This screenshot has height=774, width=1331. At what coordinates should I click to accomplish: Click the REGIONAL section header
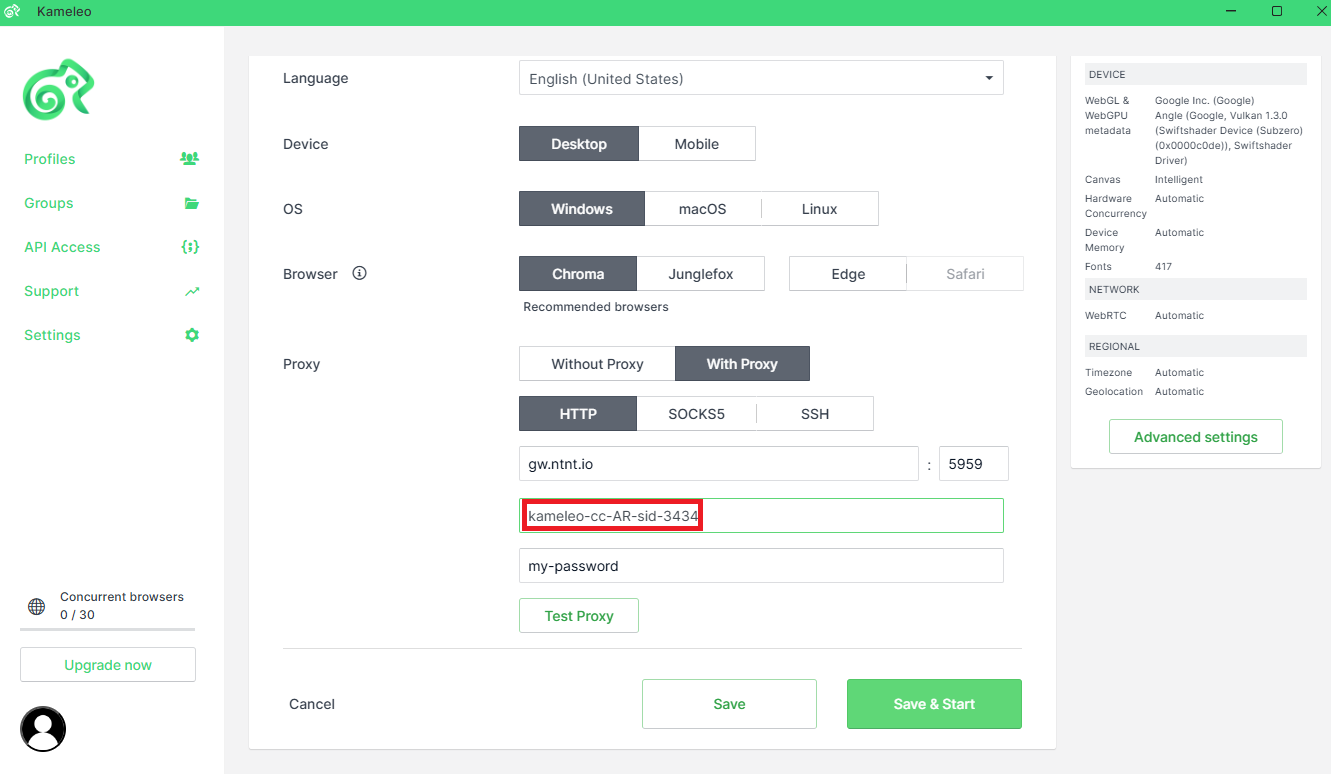[x=1195, y=346]
